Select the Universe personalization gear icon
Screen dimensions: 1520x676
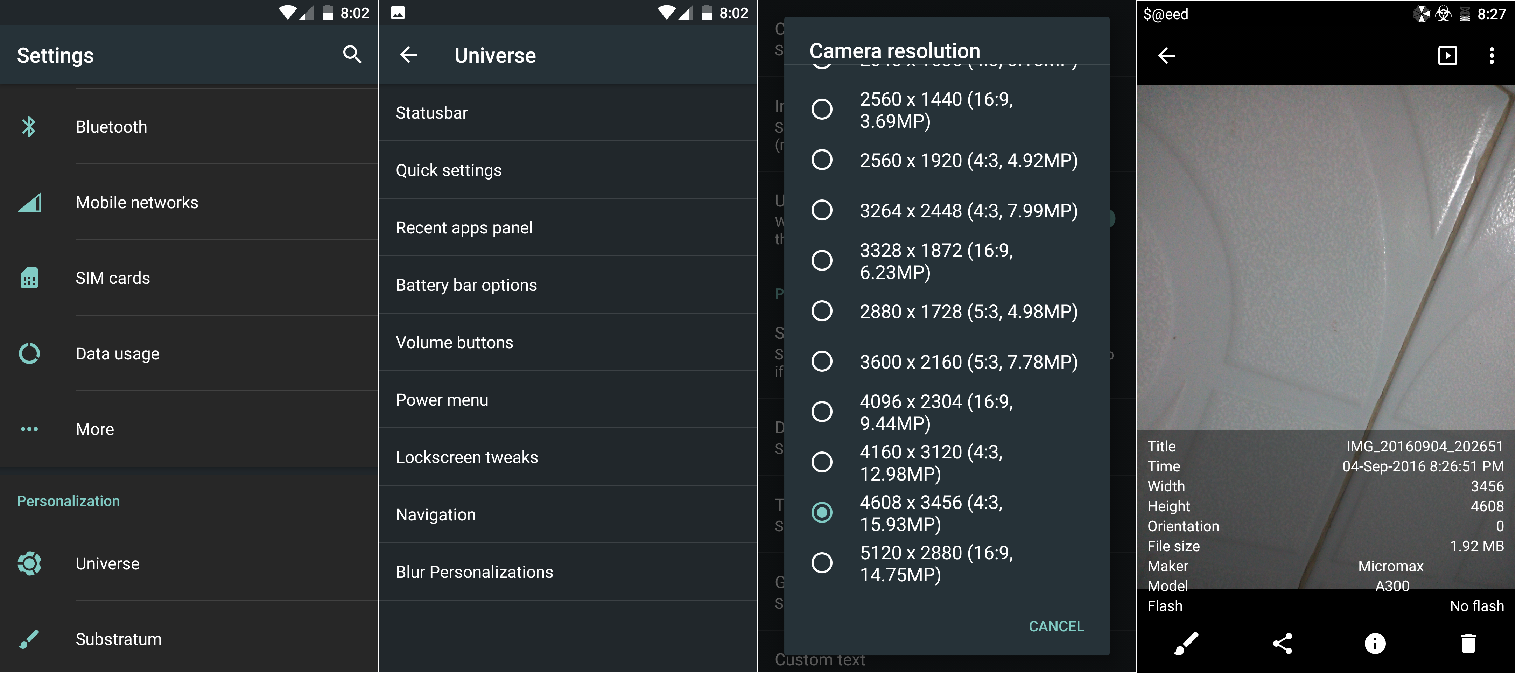pos(29,563)
